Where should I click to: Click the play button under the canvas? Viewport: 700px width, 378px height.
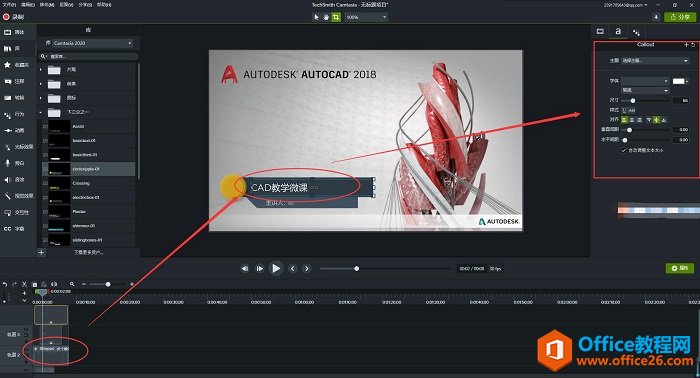point(276,268)
